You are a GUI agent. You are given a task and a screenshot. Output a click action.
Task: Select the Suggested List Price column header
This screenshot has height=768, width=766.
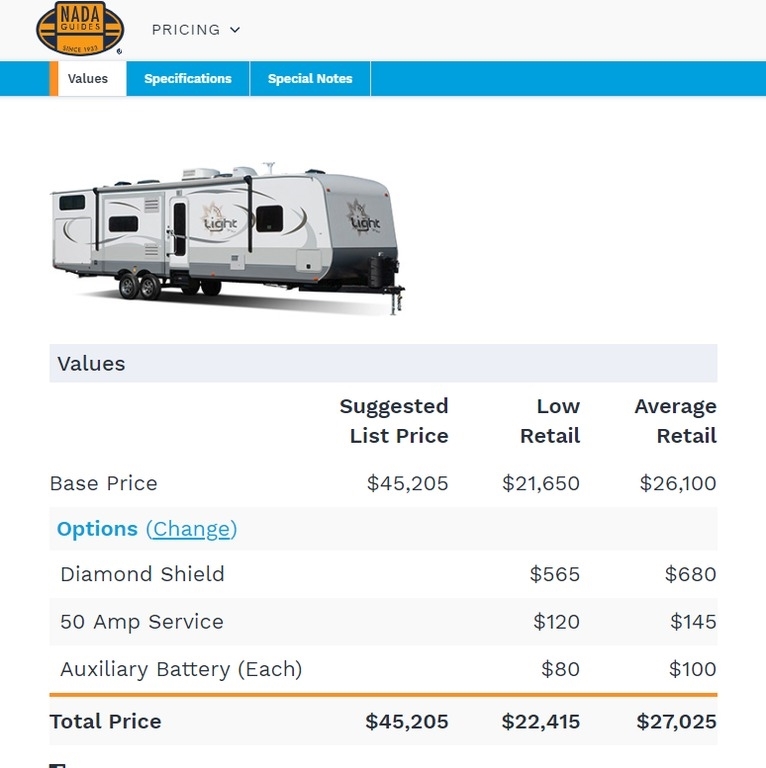click(x=394, y=421)
